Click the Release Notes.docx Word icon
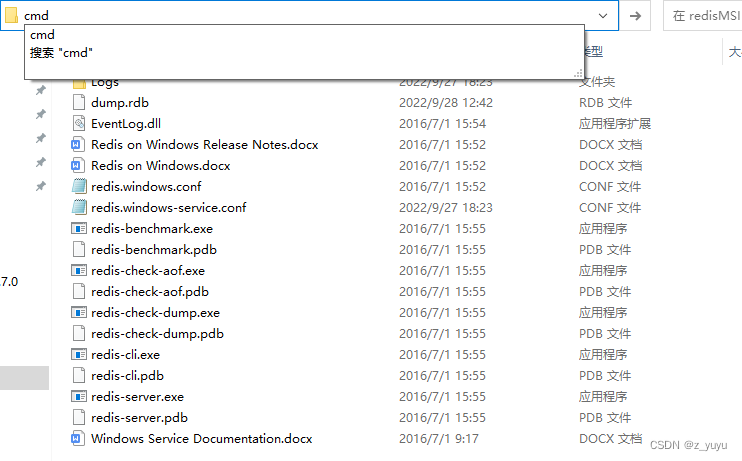The height and width of the screenshot is (461, 742). [x=79, y=144]
